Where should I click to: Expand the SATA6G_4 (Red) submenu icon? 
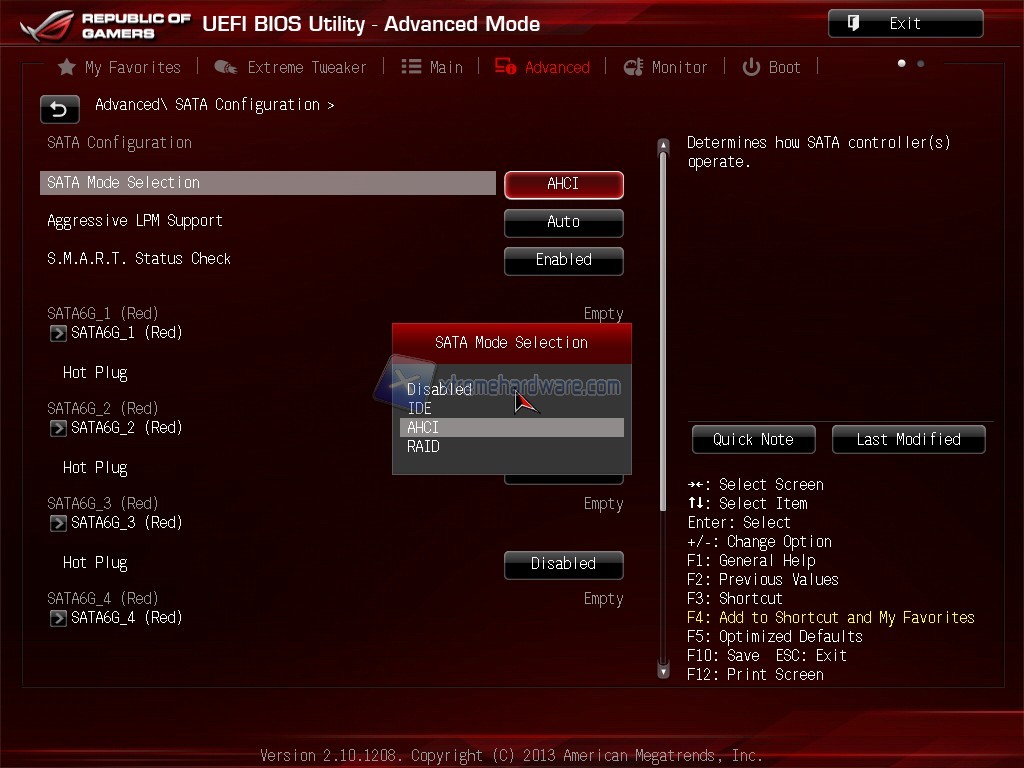(58, 618)
